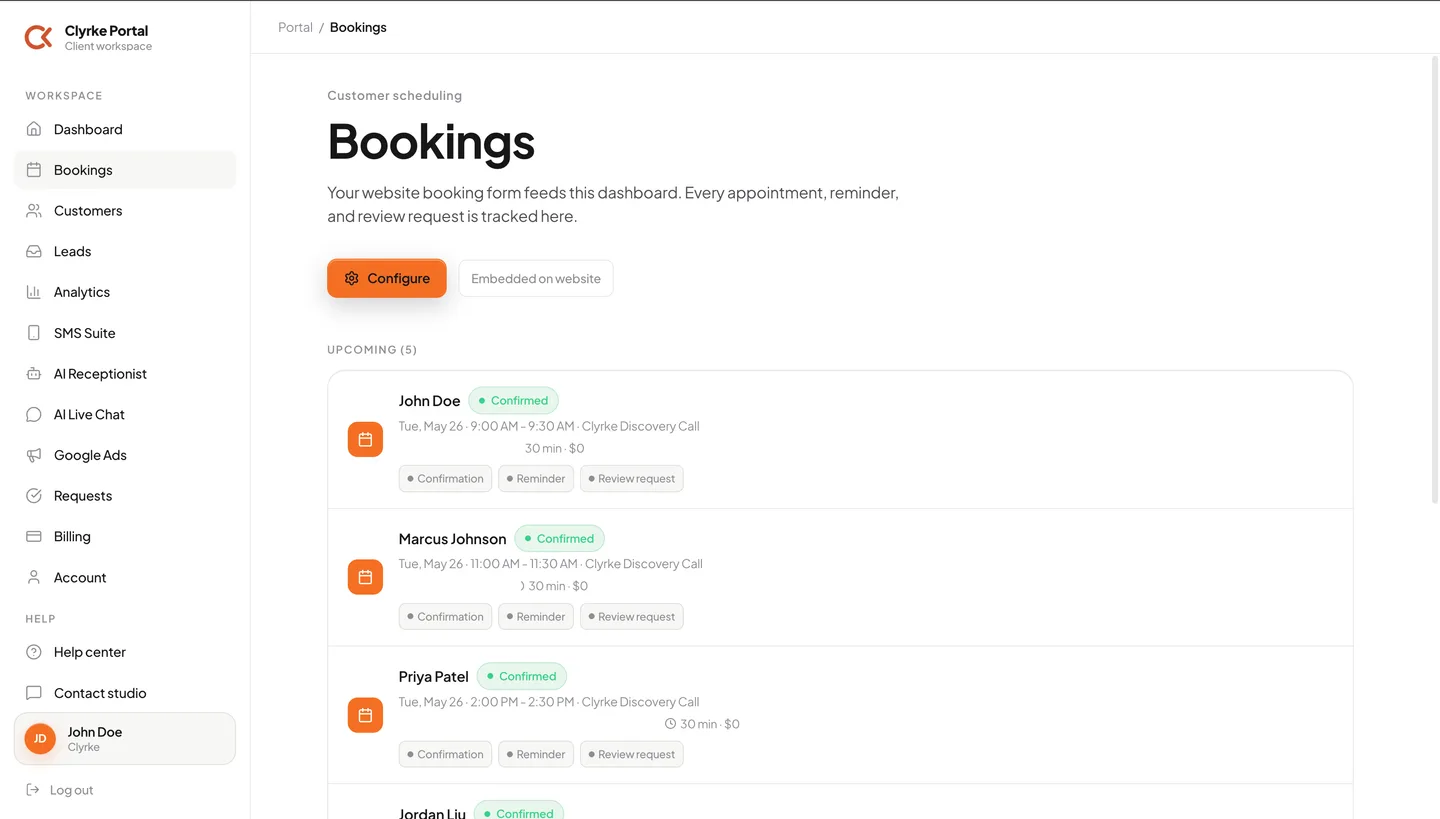
Task: Go to Google Ads
Action: (x=125, y=455)
